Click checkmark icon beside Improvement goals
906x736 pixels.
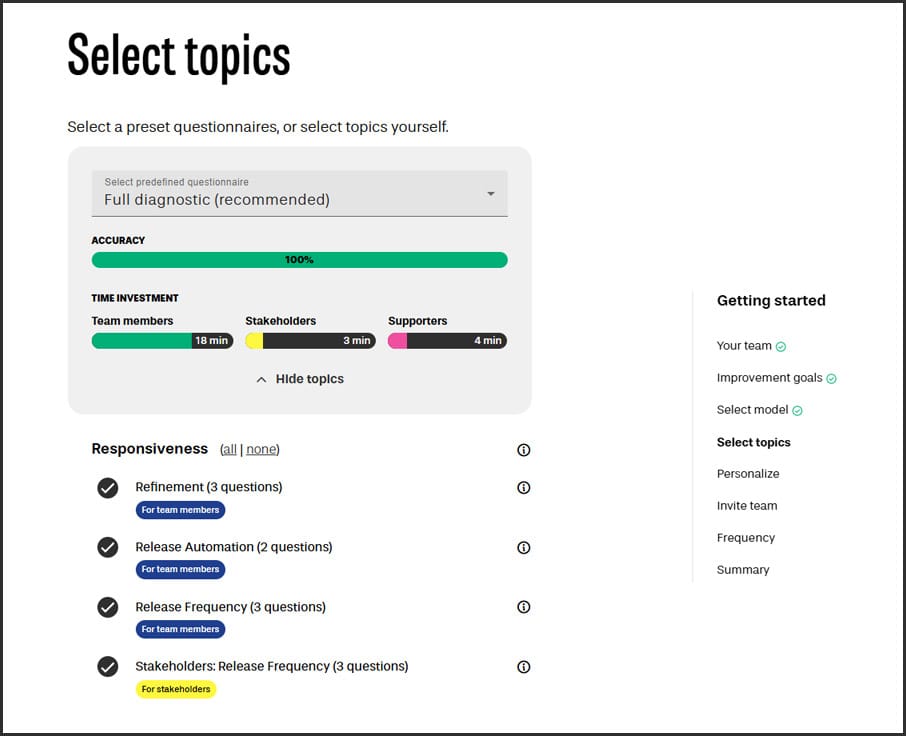(831, 379)
